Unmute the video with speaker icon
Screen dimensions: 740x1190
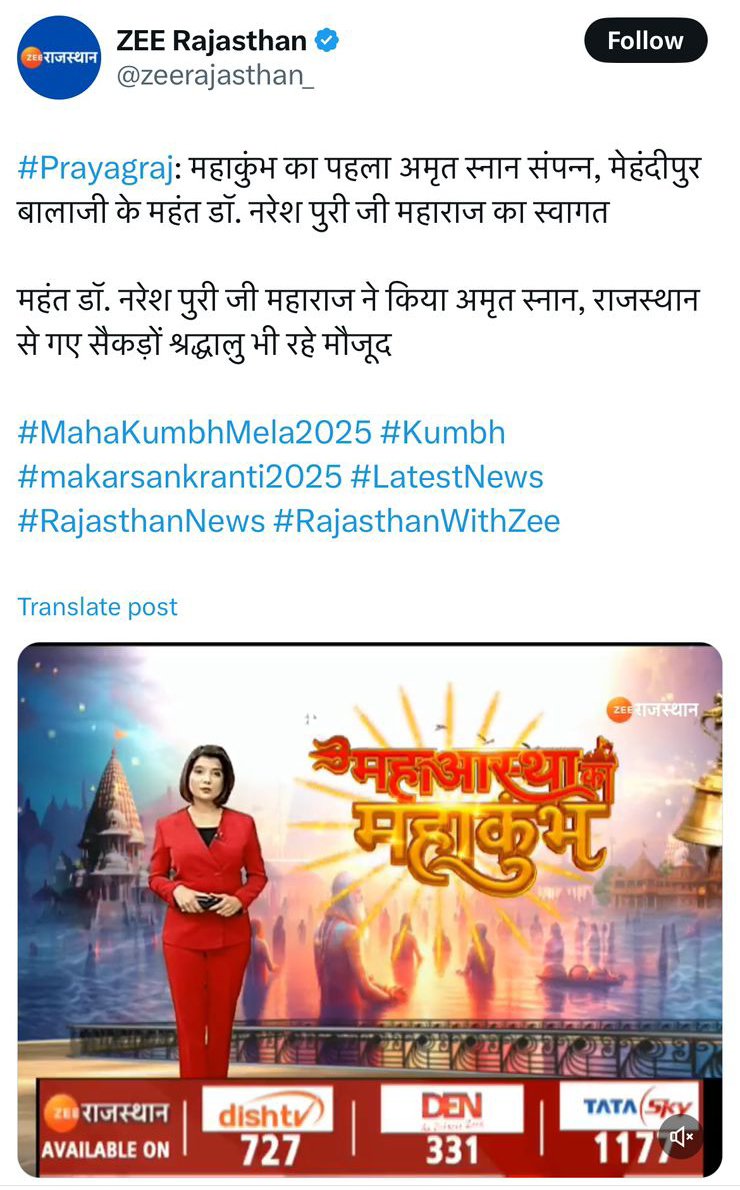coord(681,1136)
